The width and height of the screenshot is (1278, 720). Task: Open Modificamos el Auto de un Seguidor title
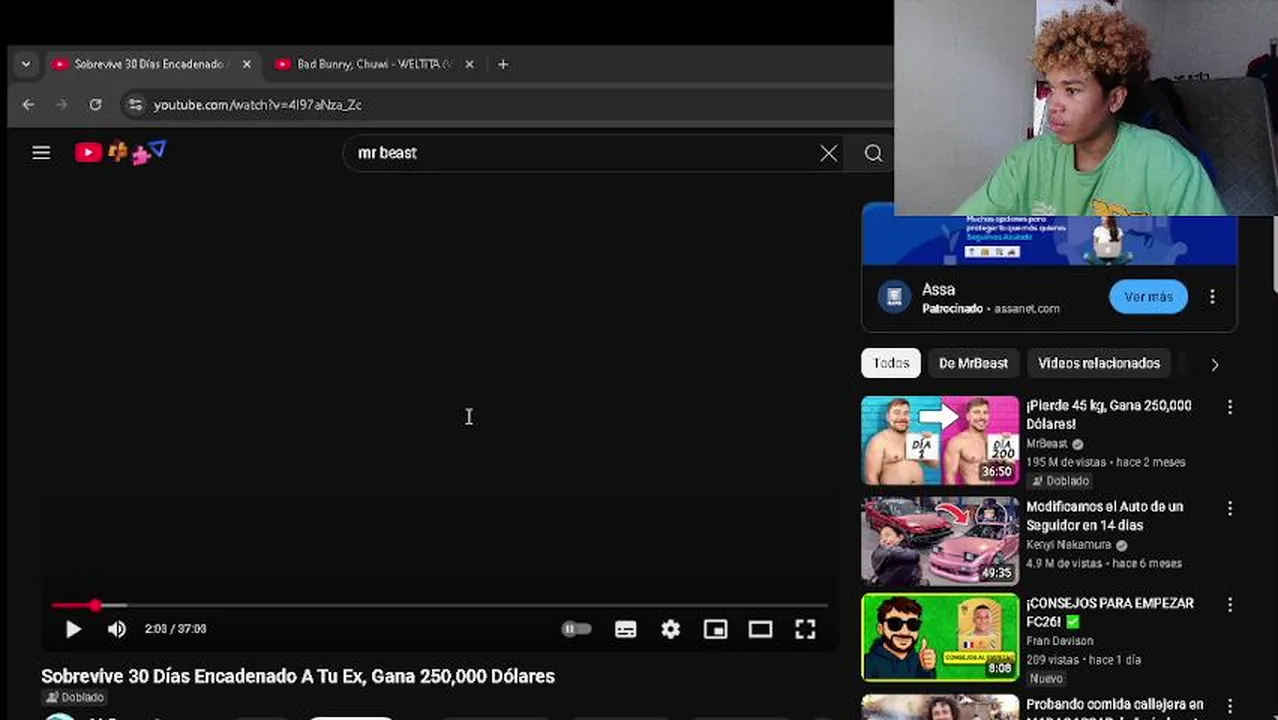(1104, 516)
